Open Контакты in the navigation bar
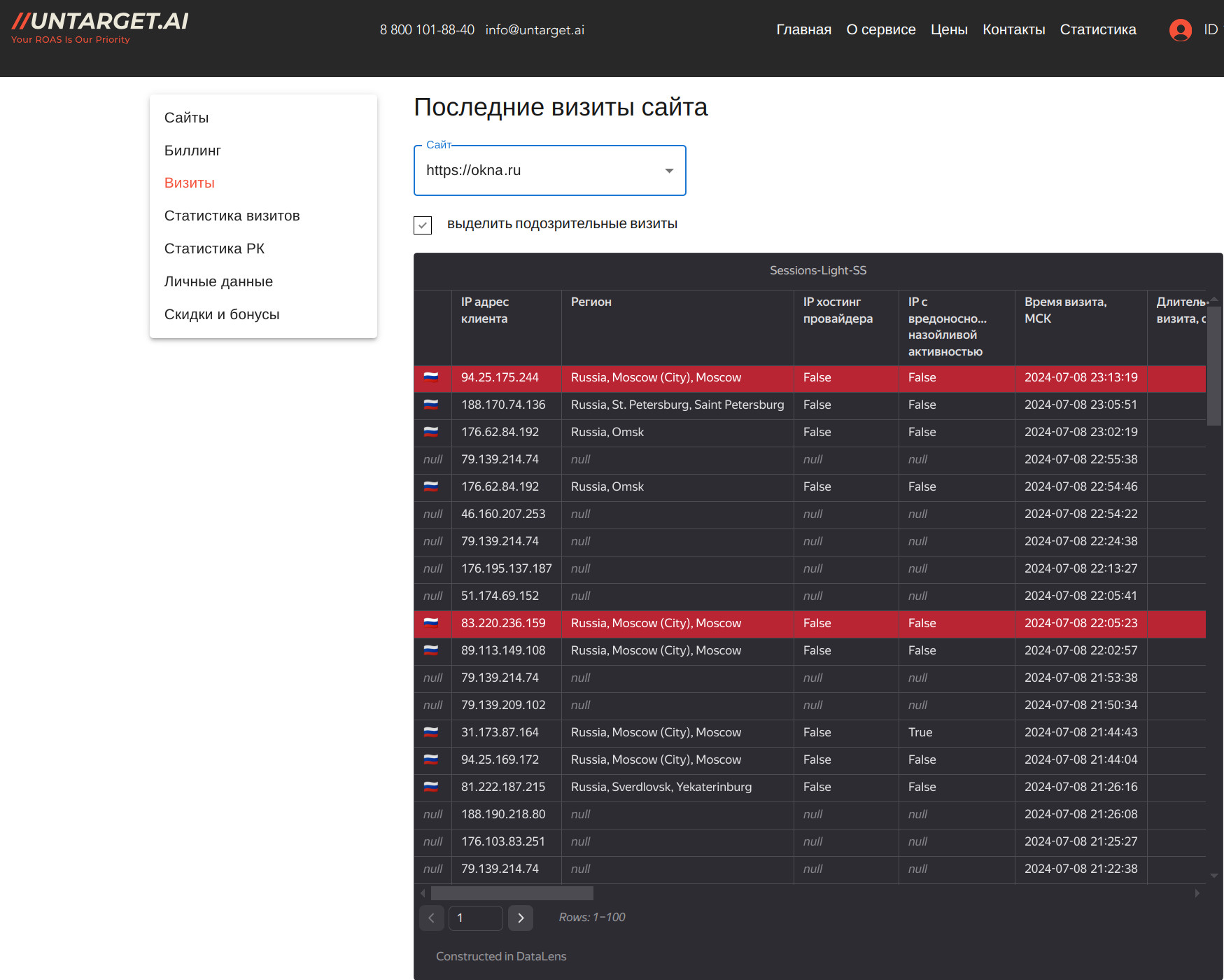Screen dimensions: 1224x980 tap(1014, 29)
